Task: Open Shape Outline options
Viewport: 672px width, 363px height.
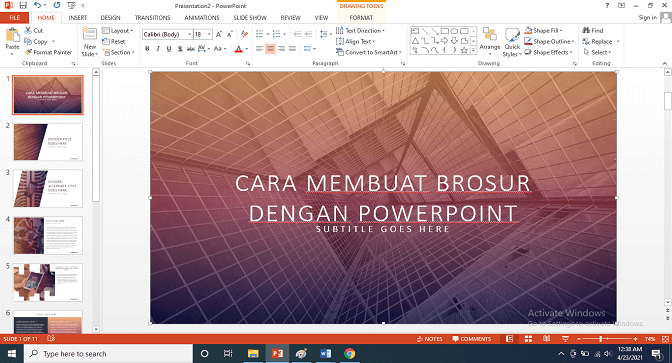Action: [549, 42]
